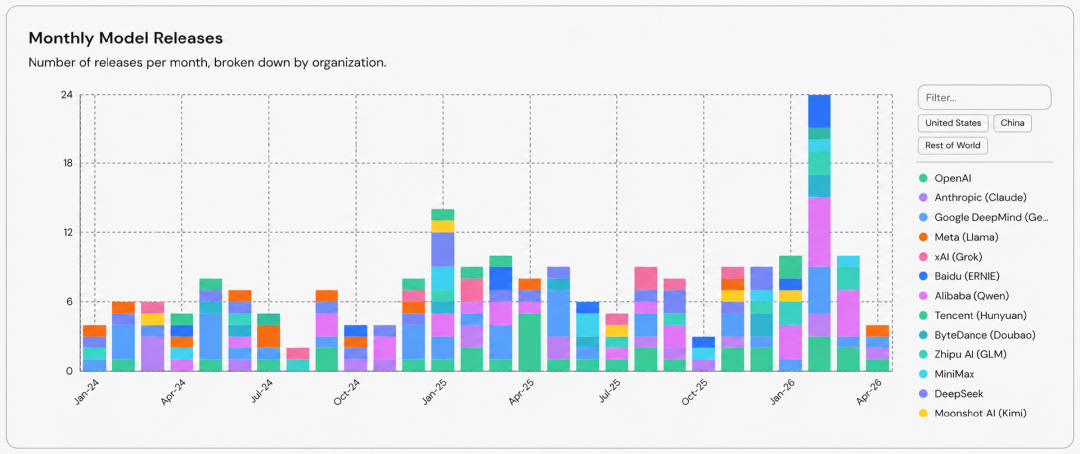Screen dimensions: 1080x454
Task: Click the Tencent (Hunyuan) legend dot
Action: tap(923, 316)
